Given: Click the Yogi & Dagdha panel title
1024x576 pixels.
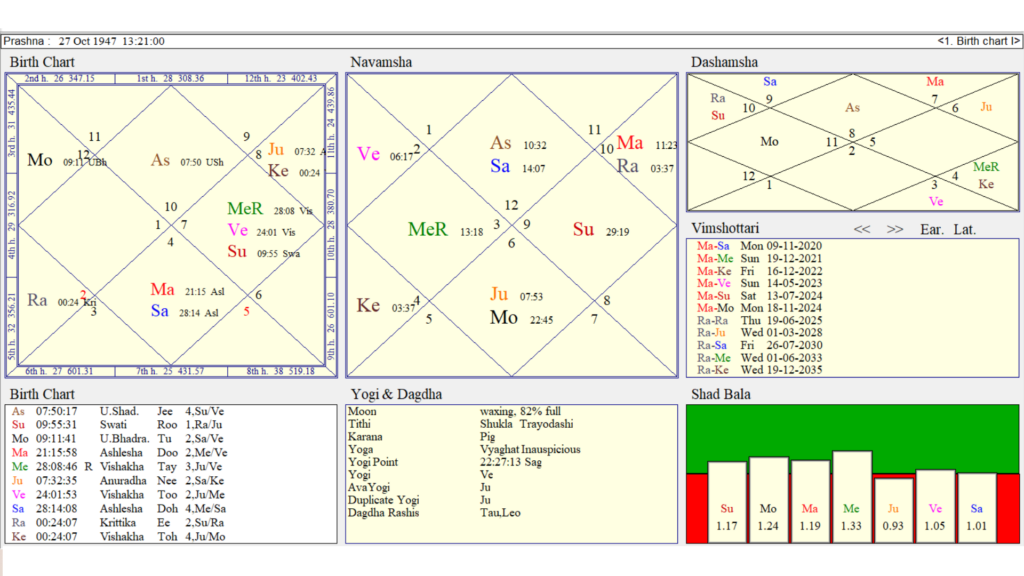Looking at the screenshot, I should (396, 394).
